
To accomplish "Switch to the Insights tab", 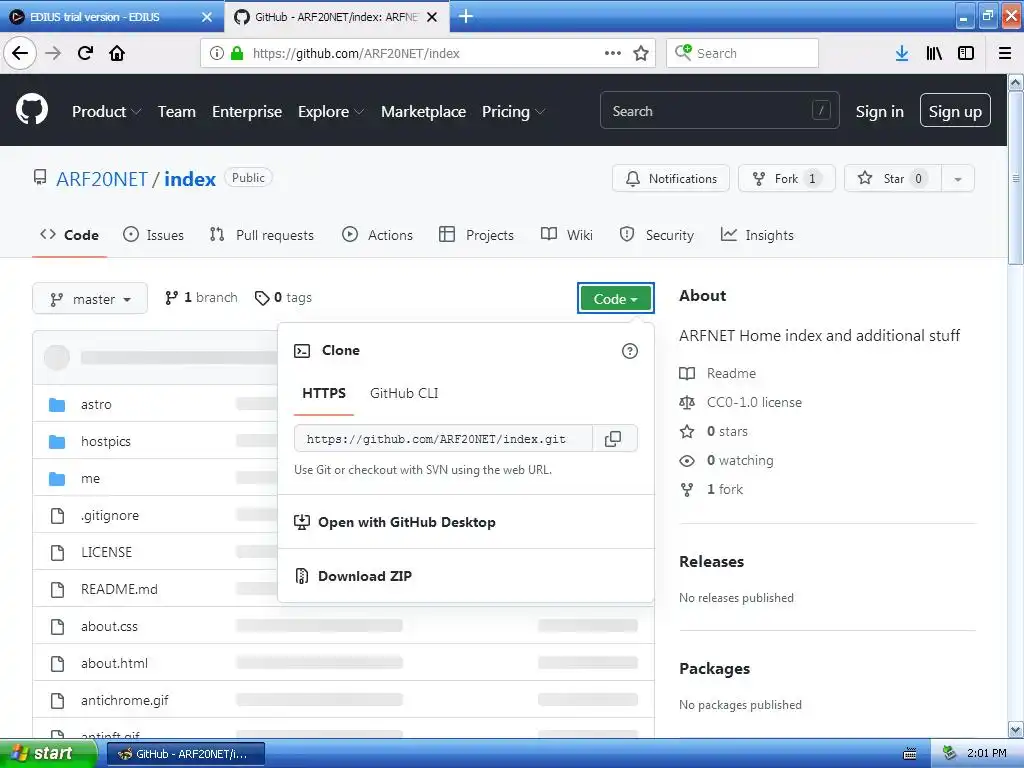I will pos(757,235).
